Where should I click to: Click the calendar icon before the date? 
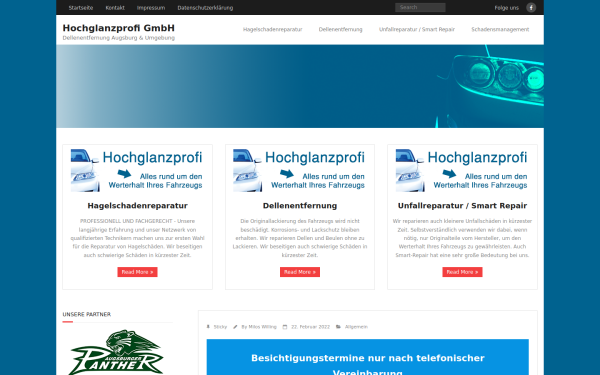coord(285,327)
